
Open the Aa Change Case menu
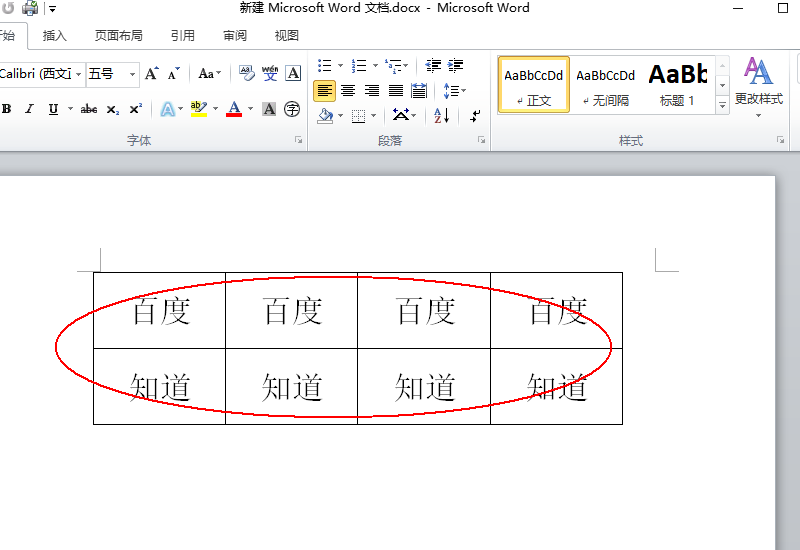click(210, 74)
